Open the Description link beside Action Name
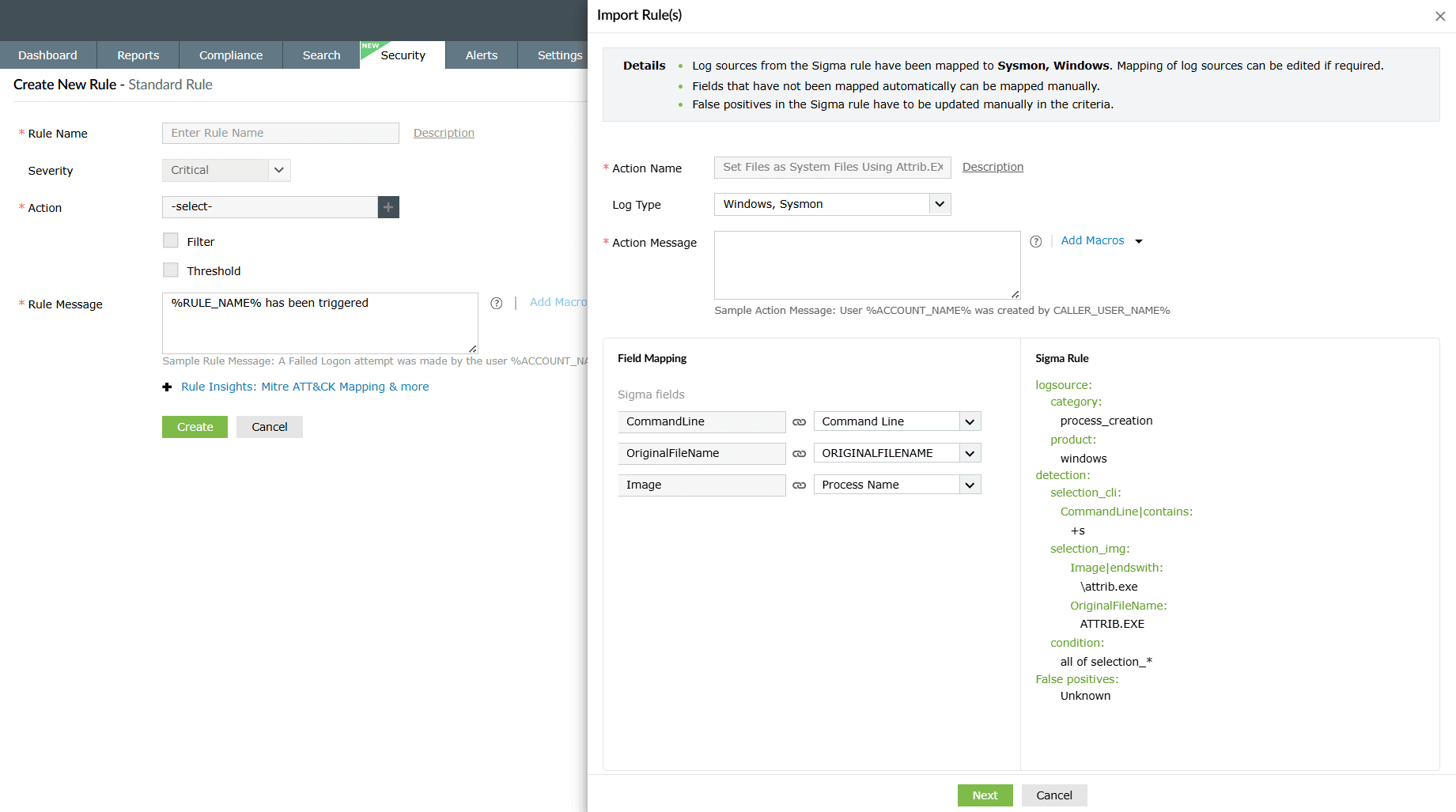Image resolution: width=1456 pixels, height=812 pixels. 993,167
